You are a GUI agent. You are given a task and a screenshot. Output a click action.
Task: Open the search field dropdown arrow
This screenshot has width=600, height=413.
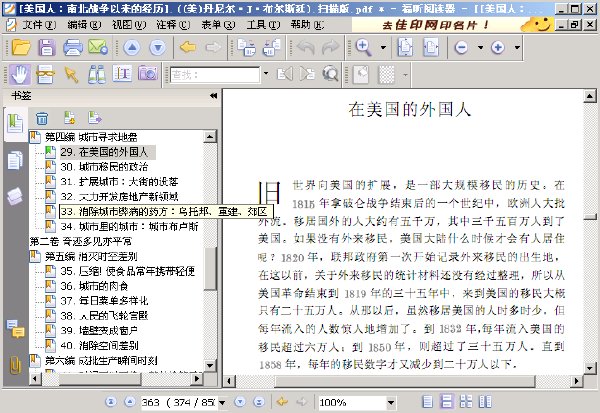point(266,73)
